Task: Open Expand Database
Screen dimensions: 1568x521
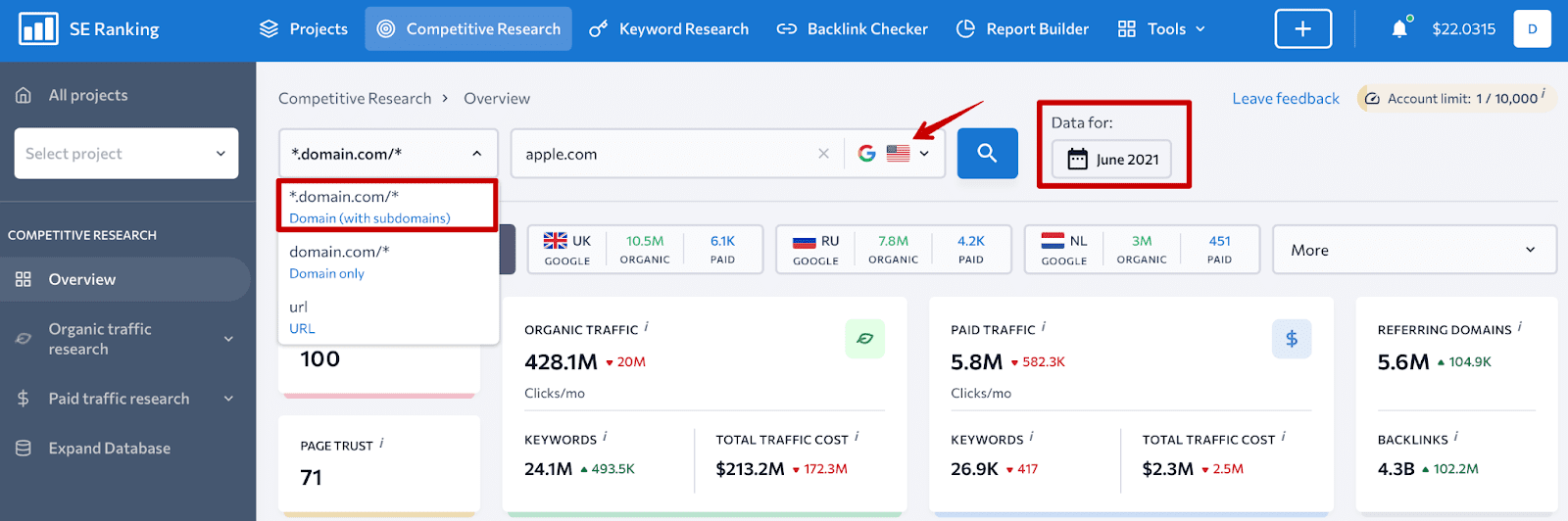Action: 109,449
